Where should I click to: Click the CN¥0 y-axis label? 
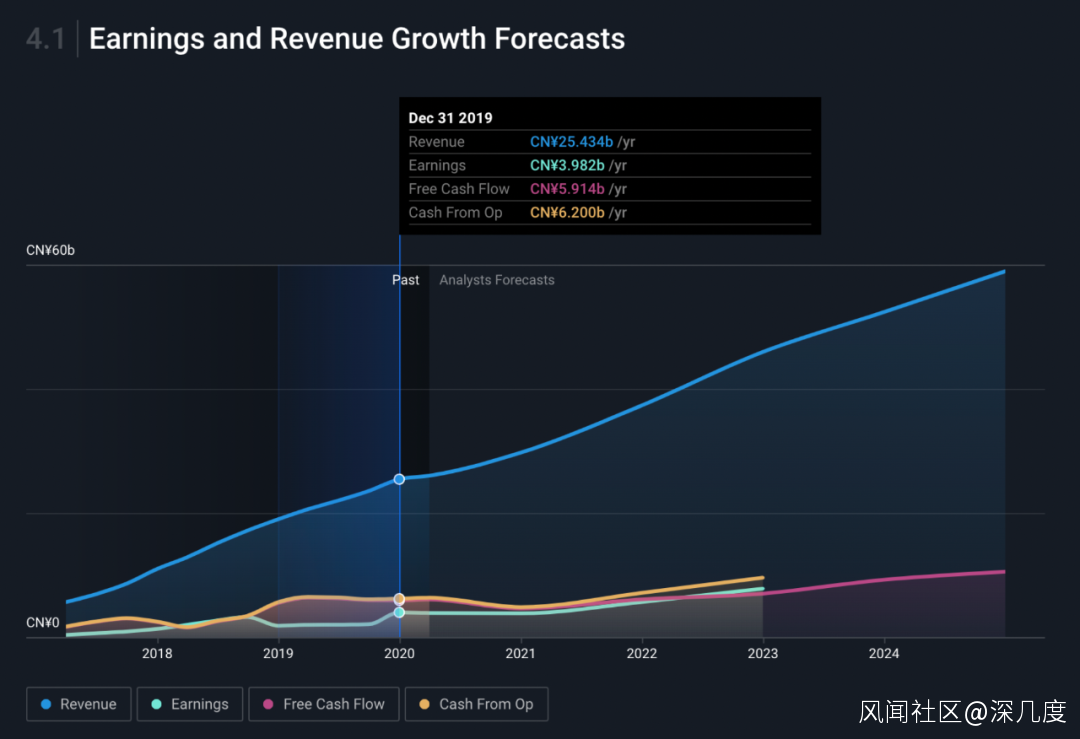(43, 623)
